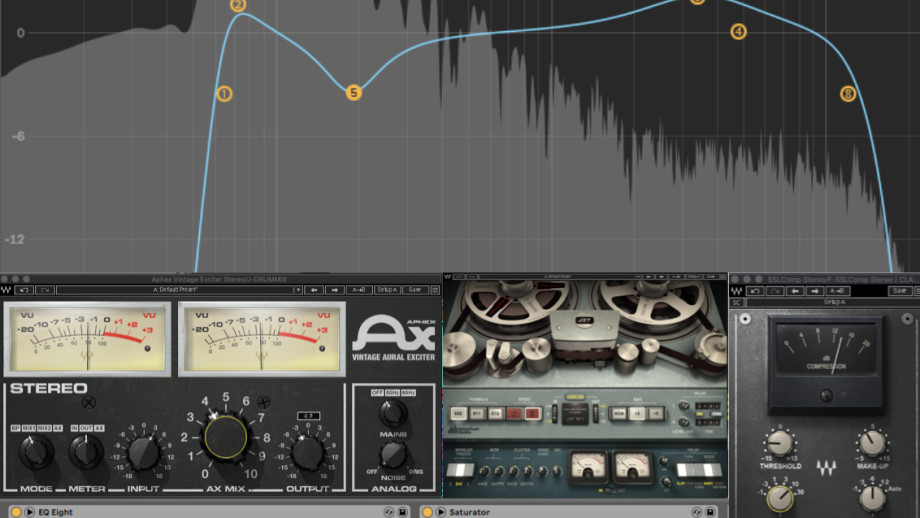Open the Aphex Exciter toolbar menu icon
This screenshot has width=920, height=518.
pyautogui.click(x=435, y=290)
